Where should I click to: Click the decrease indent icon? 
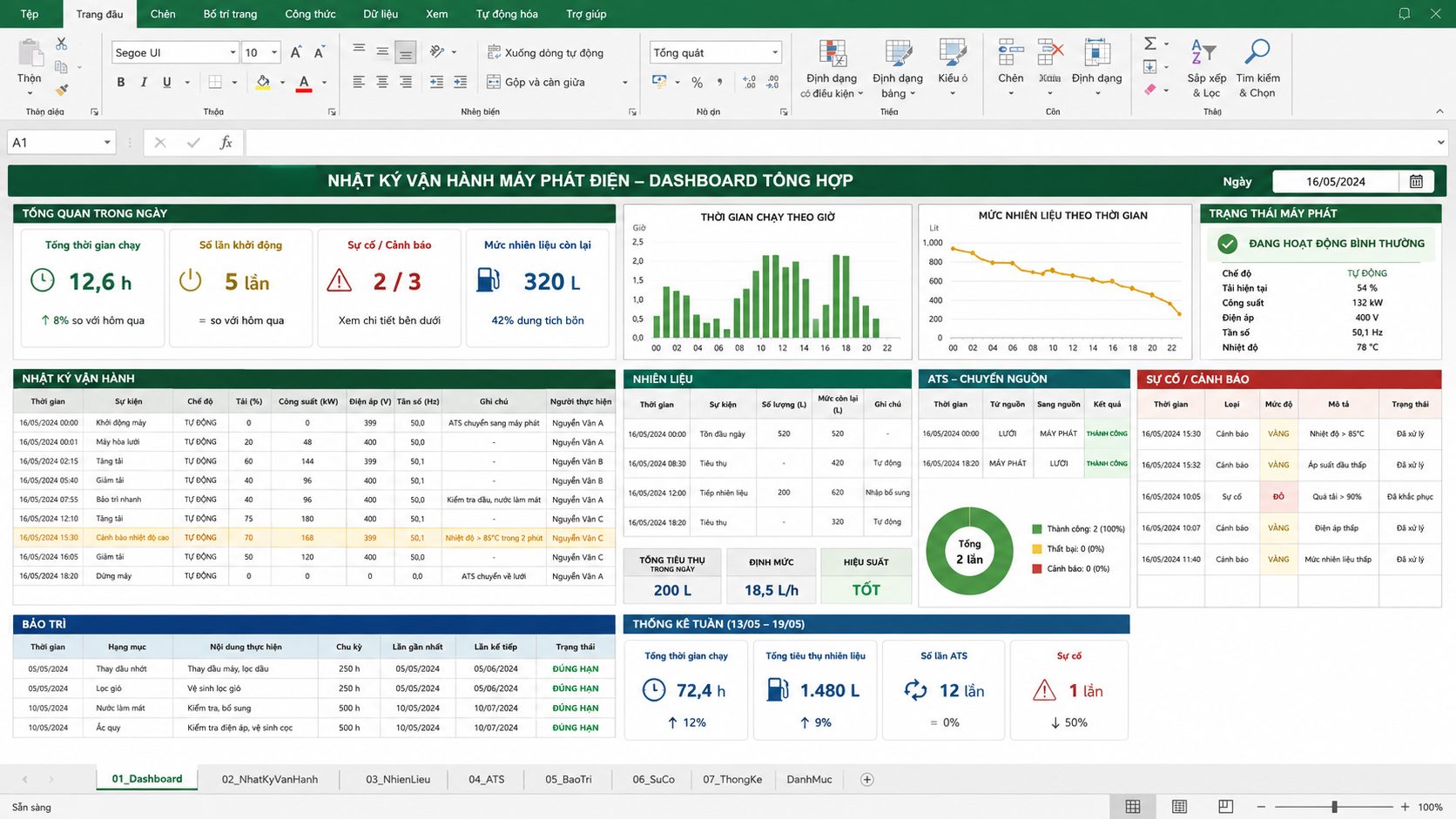point(437,82)
